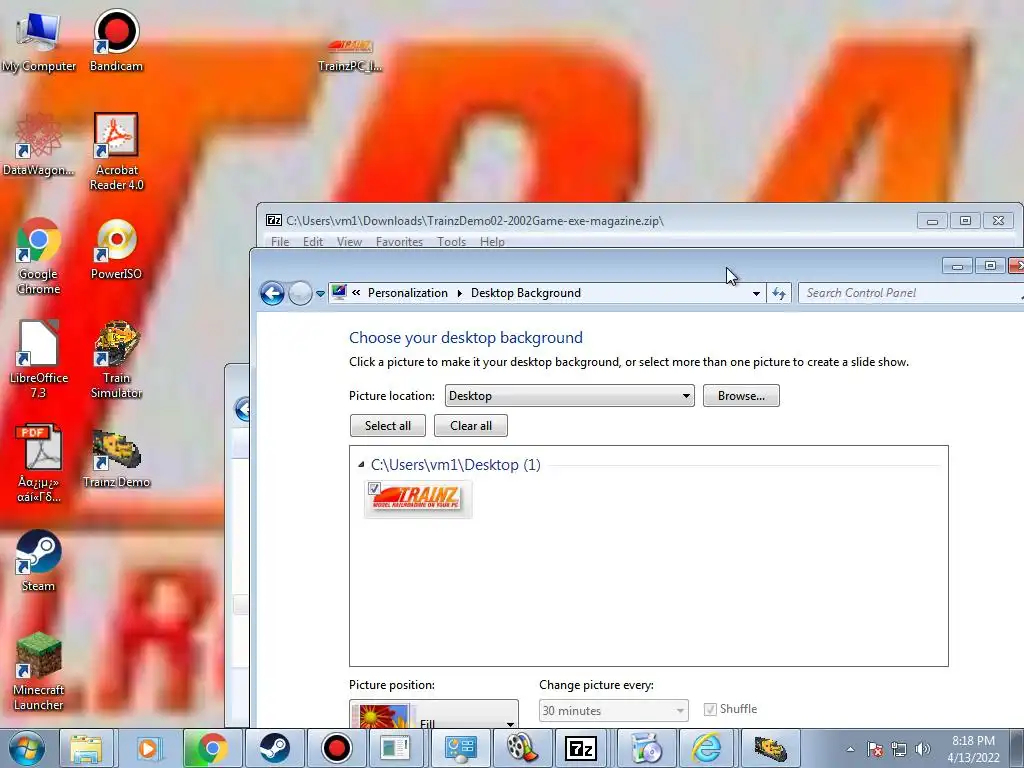Open the PDF file desktop icon
The height and width of the screenshot is (768, 1024).
pos(39,464)
